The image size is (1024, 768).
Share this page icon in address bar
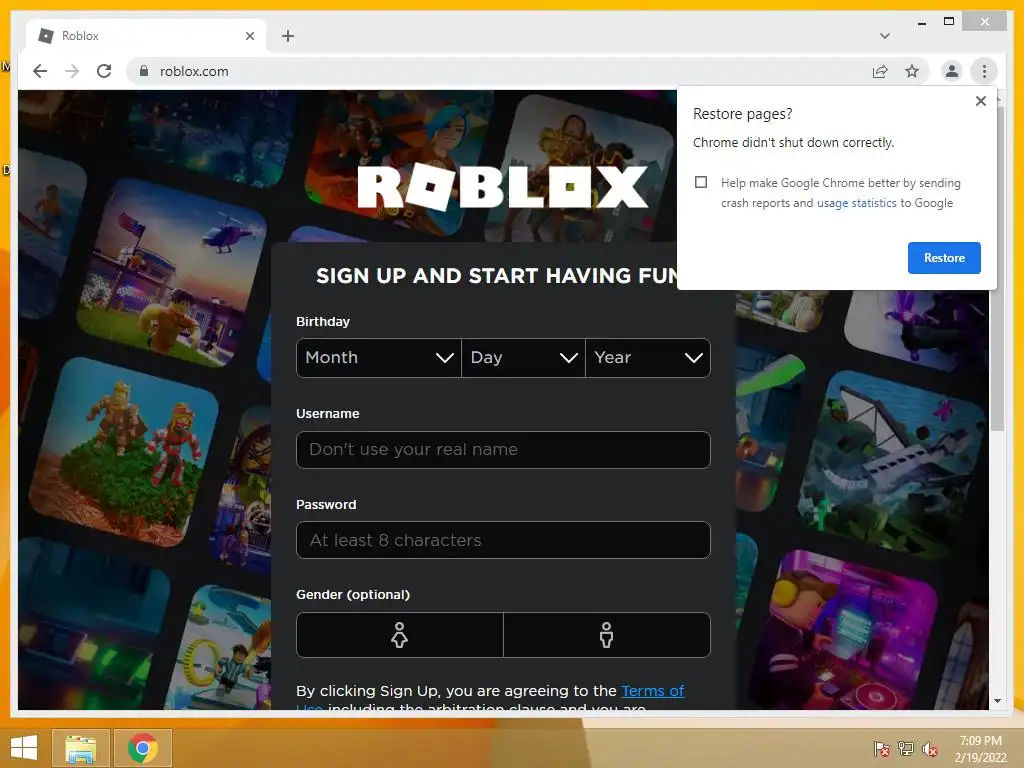tap(880, 71)
